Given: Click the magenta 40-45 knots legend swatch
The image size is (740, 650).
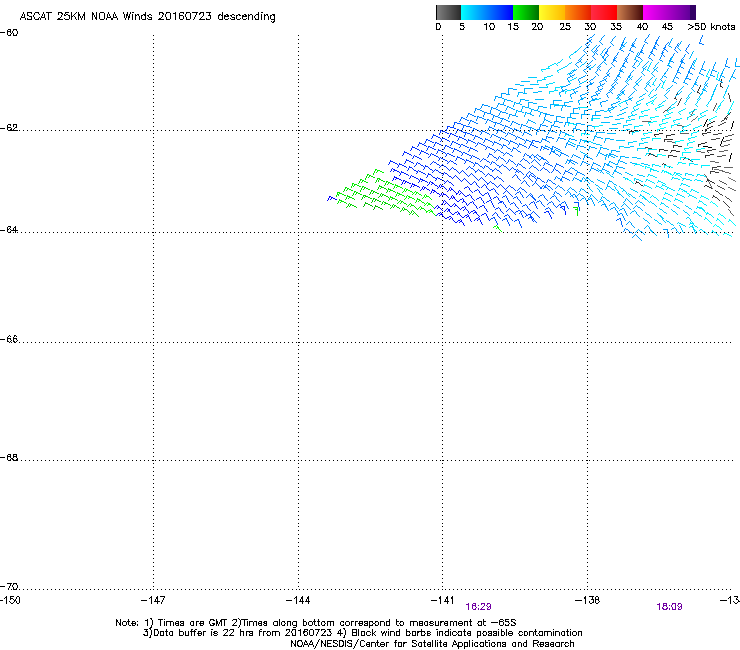Looking at the screenshot, I should click(656, 12).
